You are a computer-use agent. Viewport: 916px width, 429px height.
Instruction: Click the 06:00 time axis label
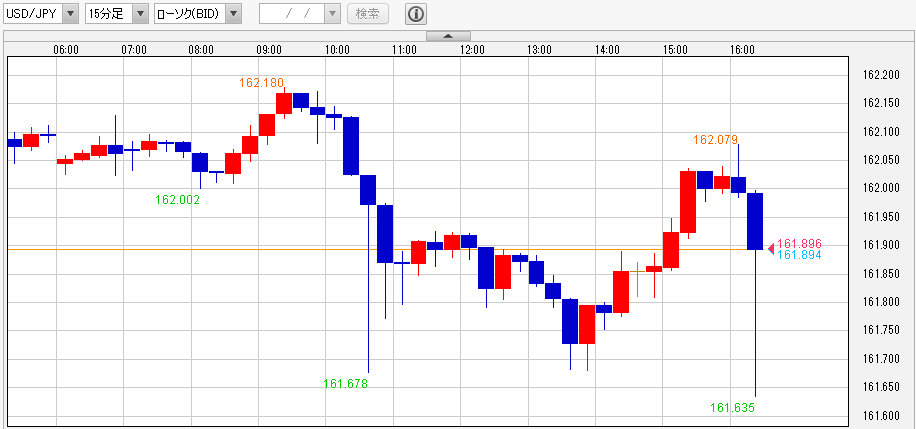(66, 50)
